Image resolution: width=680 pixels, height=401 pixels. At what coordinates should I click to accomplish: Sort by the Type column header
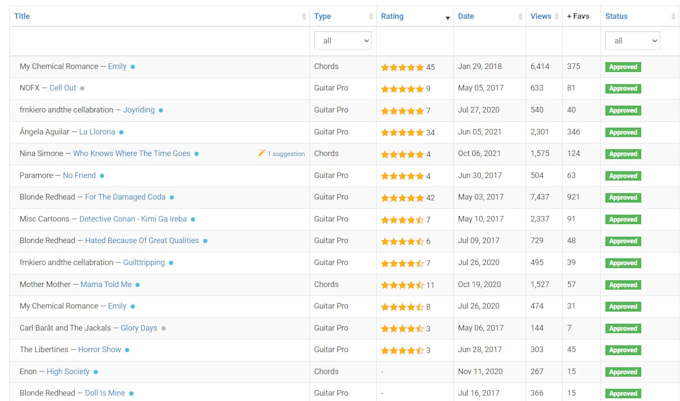tap(322, 16)
